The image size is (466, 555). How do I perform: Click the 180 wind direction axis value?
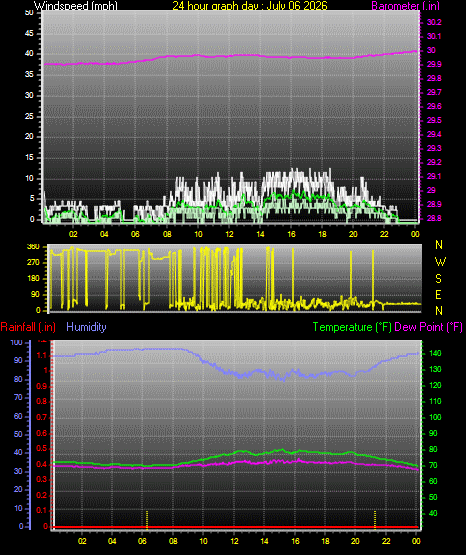33,279
